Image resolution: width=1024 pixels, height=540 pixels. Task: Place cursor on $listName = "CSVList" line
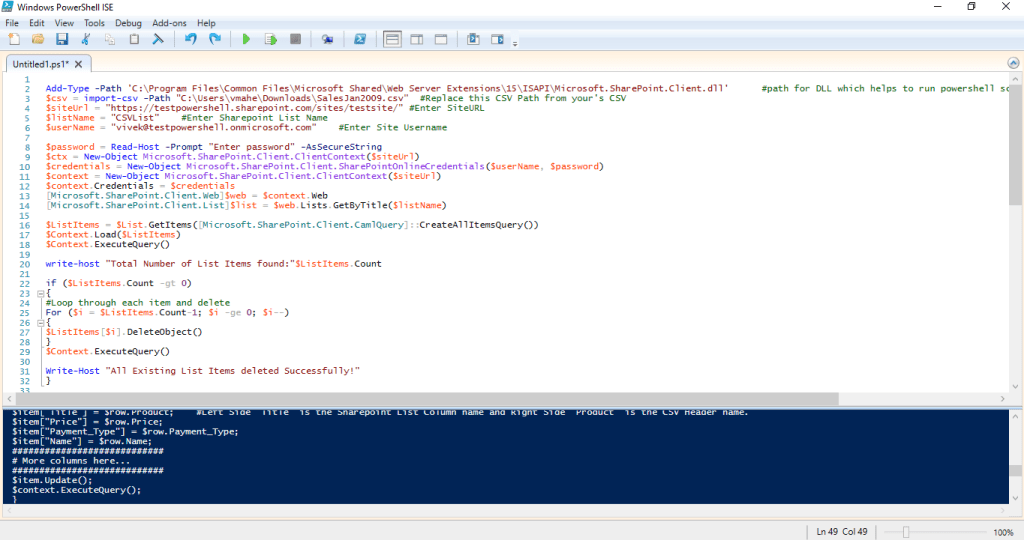coord(186,118)
